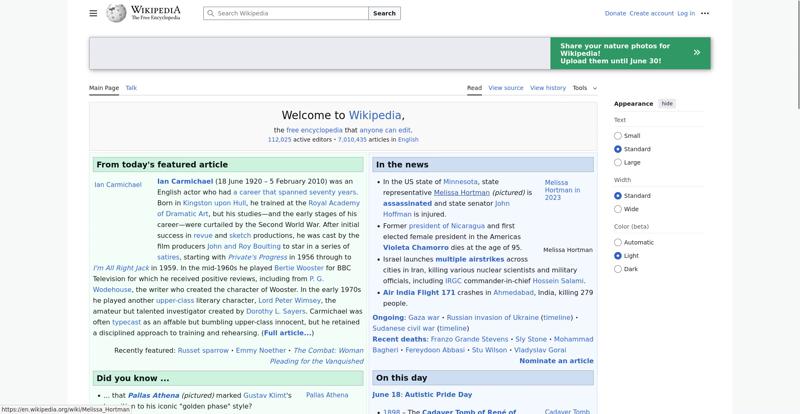This screenshot has width=800, height=414.
Task: Open the Air India Flight 171 link
Action: tap(419, 293)
